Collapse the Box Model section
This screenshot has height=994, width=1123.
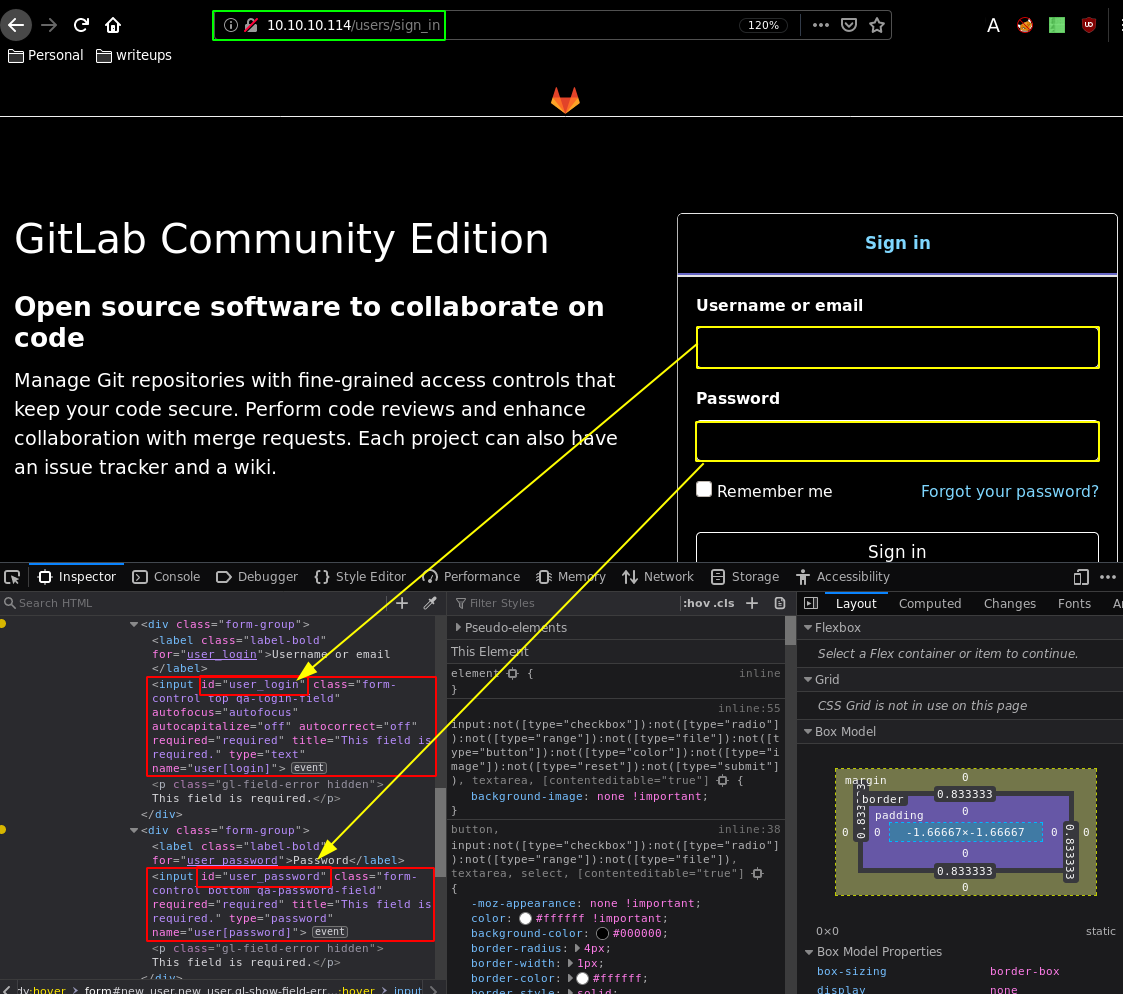click(x=808, y=731)
